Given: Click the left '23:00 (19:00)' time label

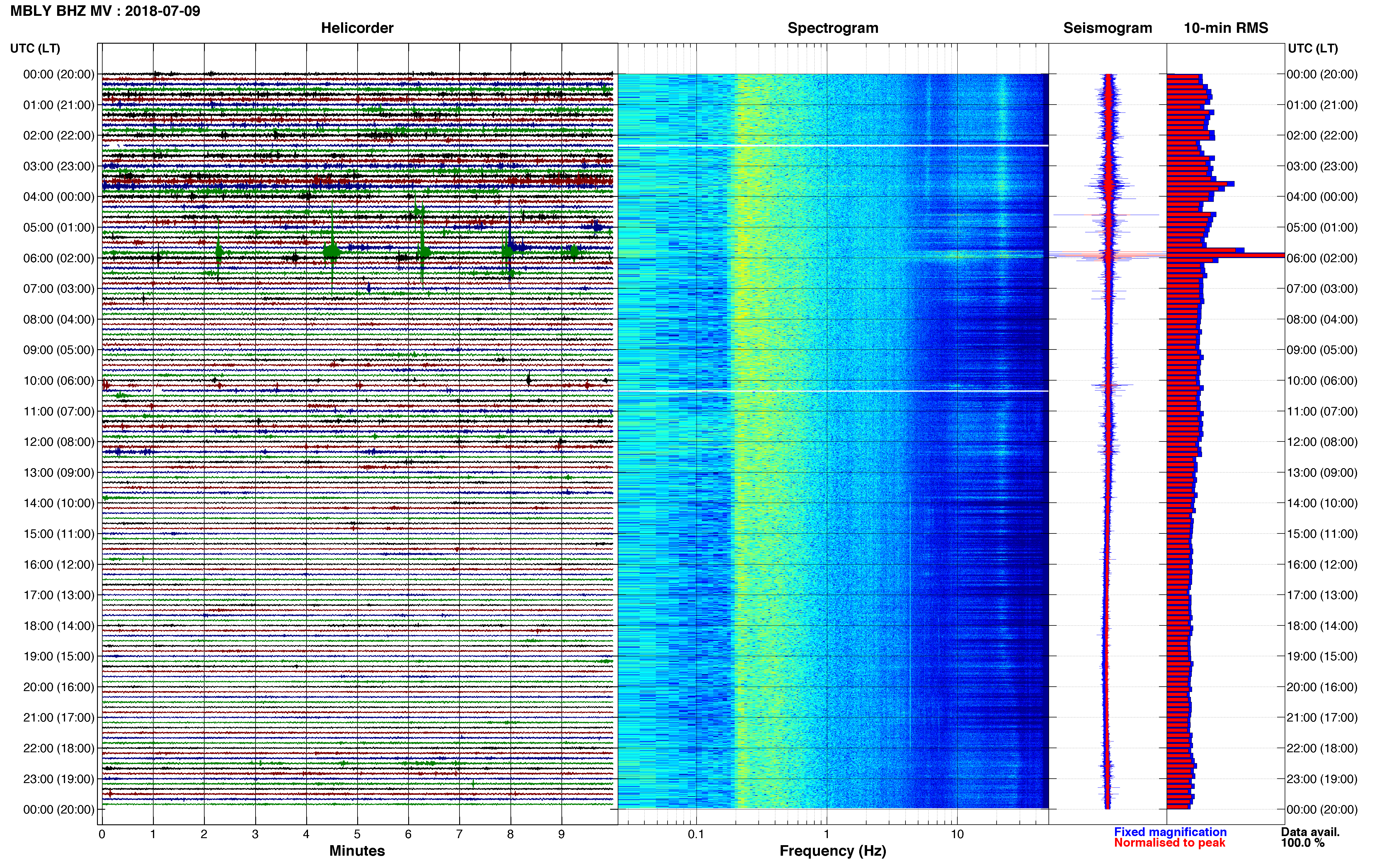Looking at the screenshot, I should [59, 779].
